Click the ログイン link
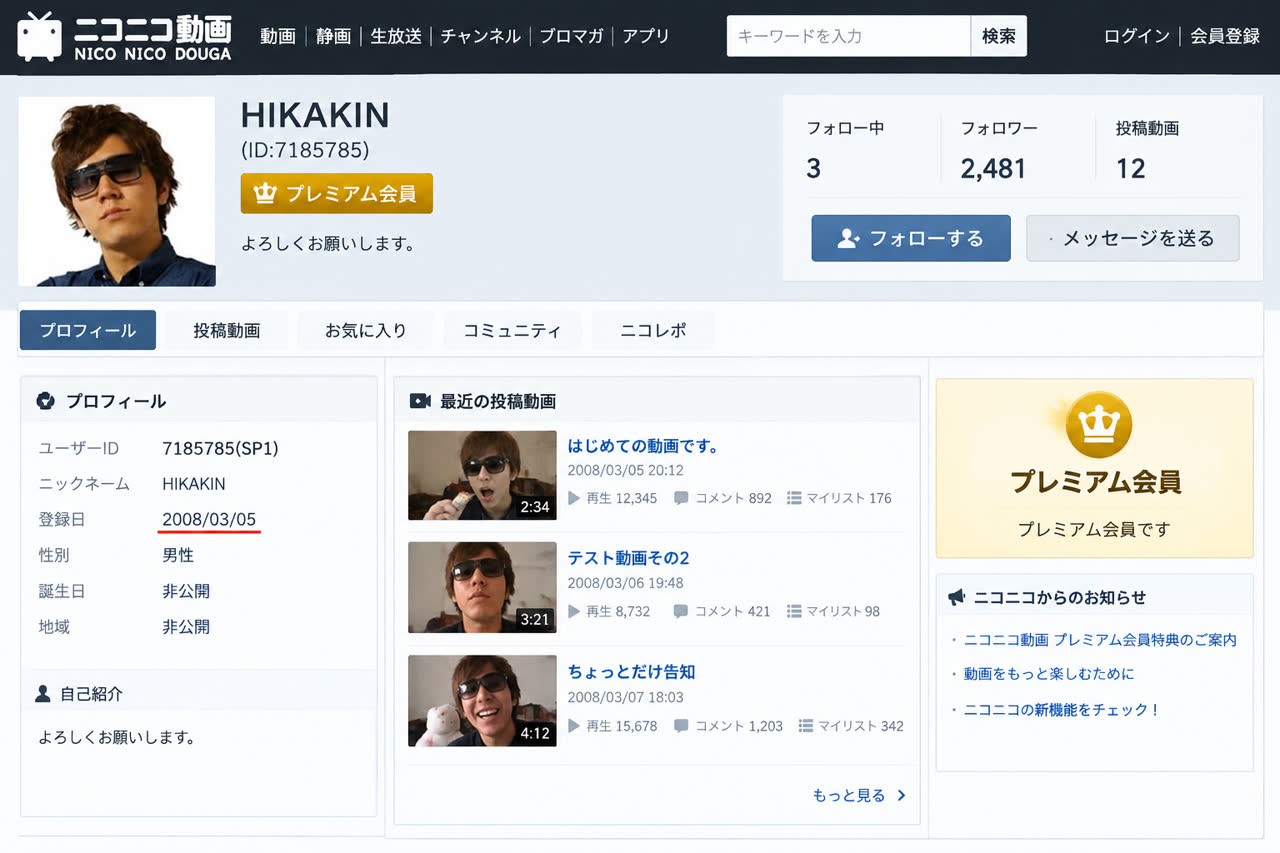 1137,36
